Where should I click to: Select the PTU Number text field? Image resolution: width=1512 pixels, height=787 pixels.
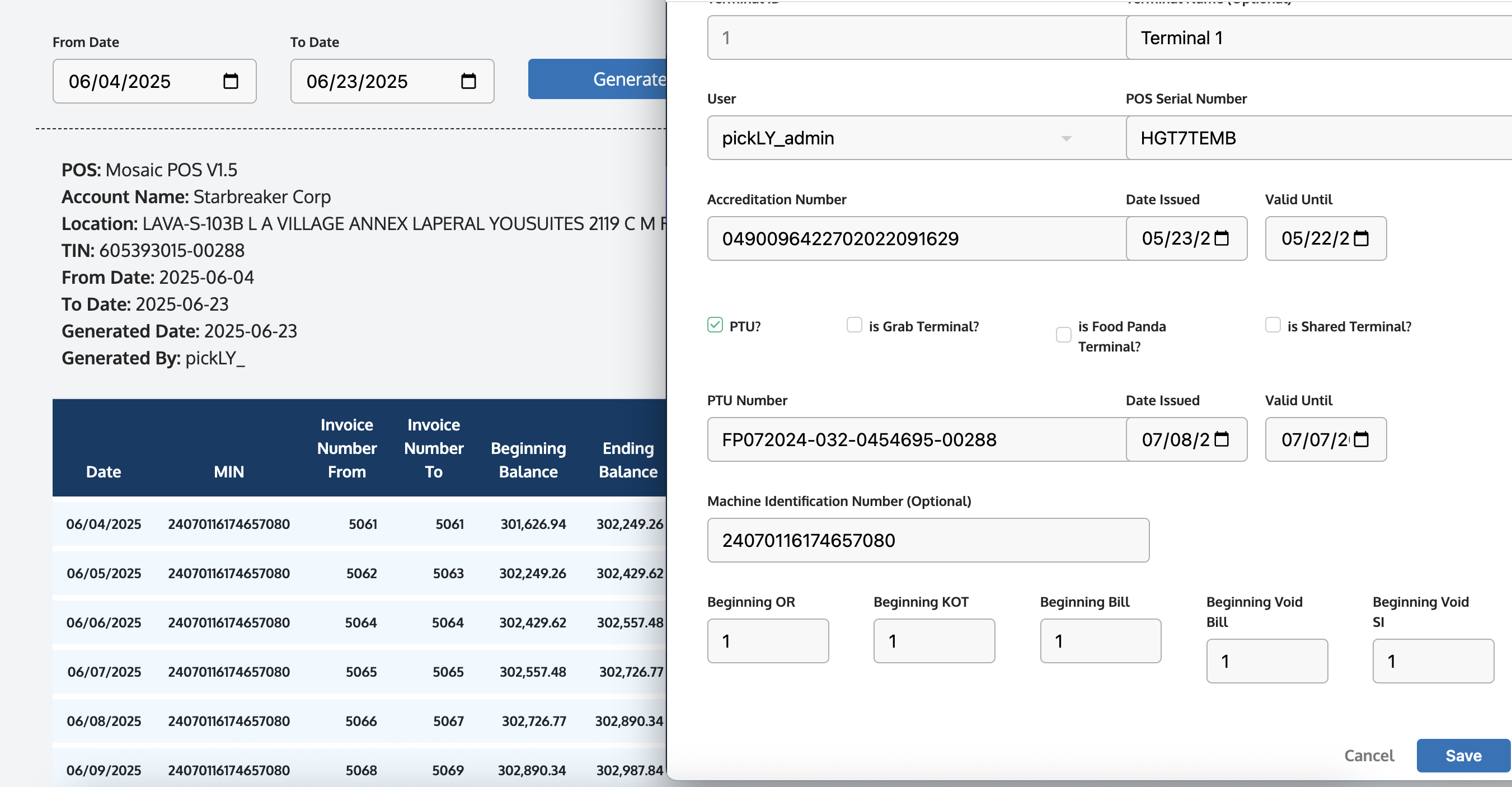915,439
